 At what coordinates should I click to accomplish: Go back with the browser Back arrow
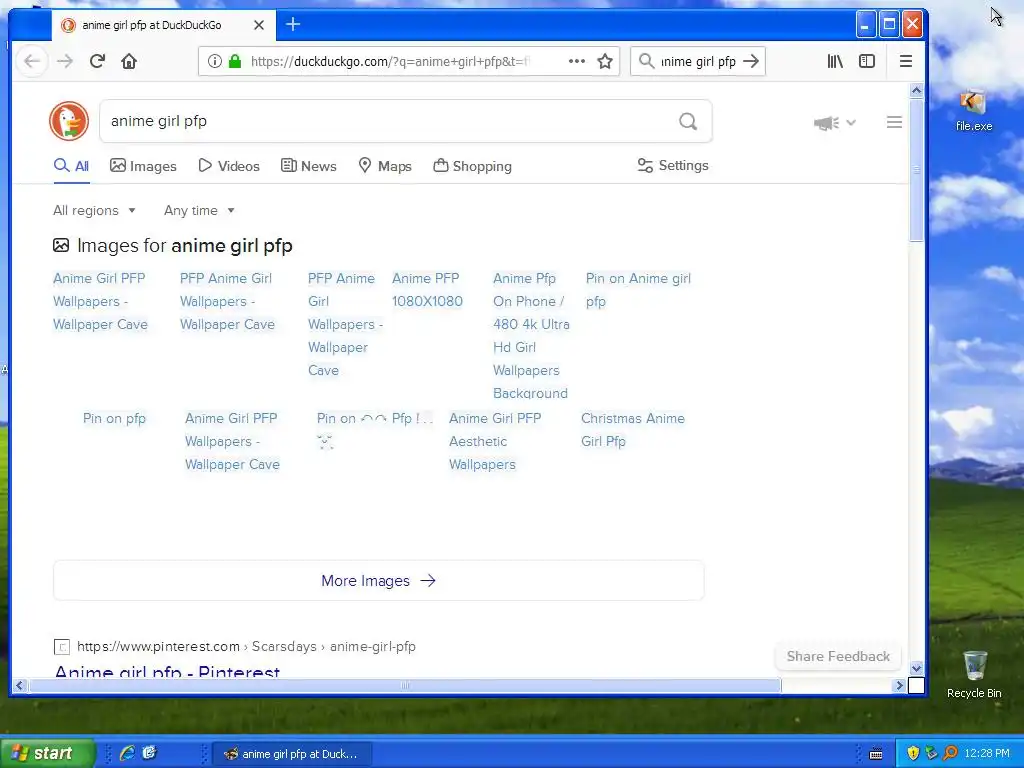pos(32,61)
